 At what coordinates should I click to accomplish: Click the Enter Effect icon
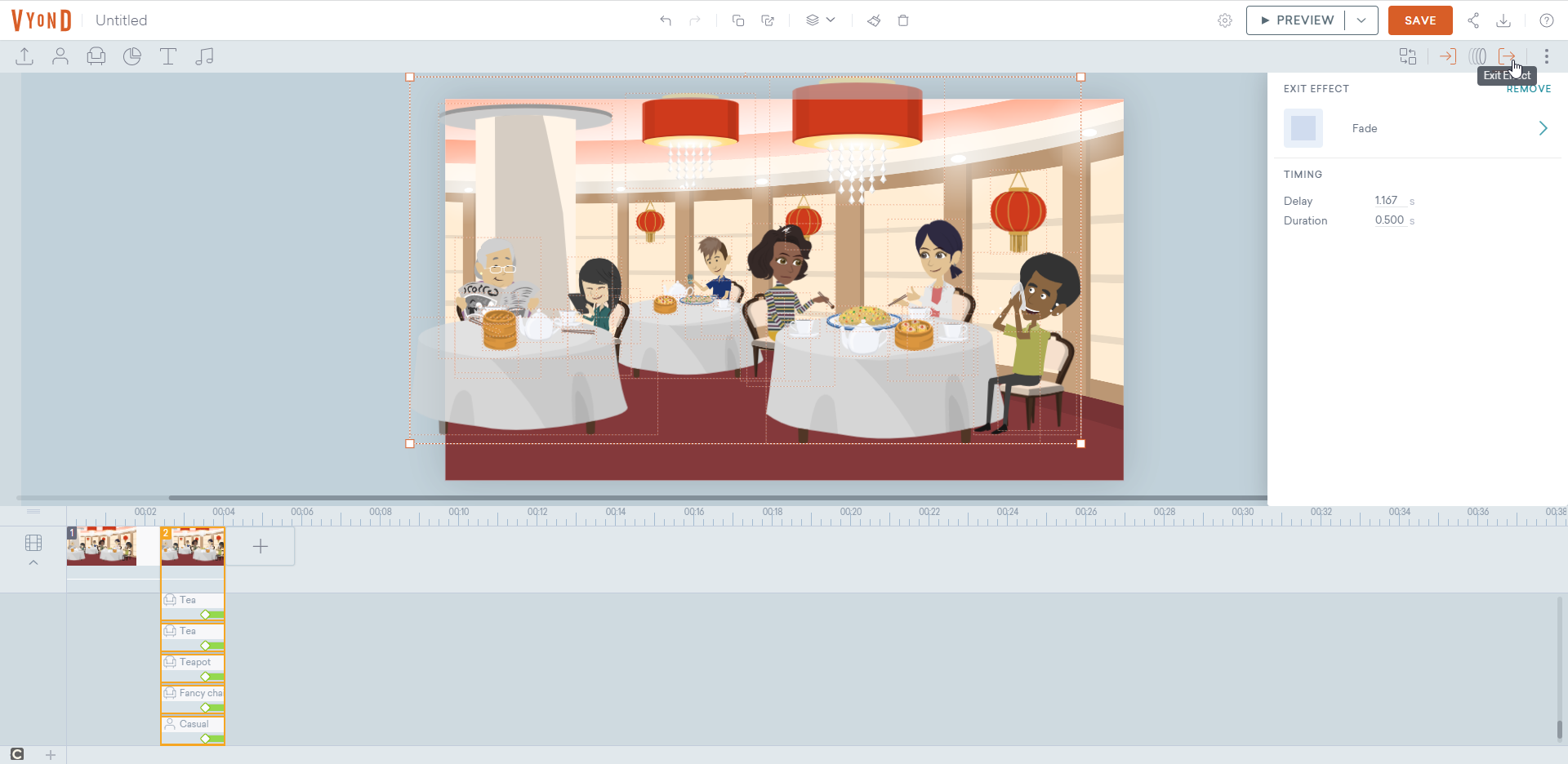tap(1447, 56)
